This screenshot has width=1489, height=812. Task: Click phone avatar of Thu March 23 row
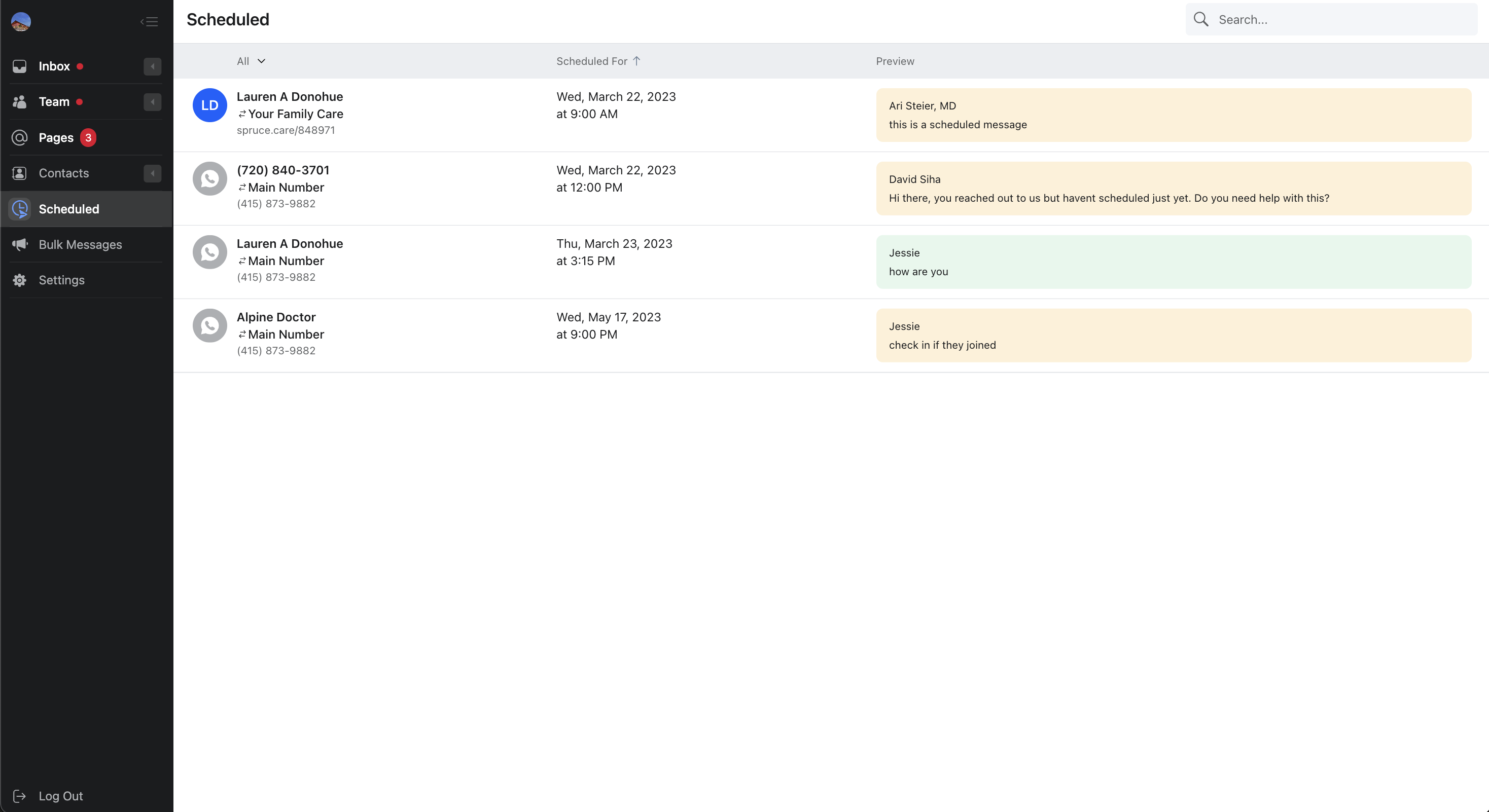point(210,252)
